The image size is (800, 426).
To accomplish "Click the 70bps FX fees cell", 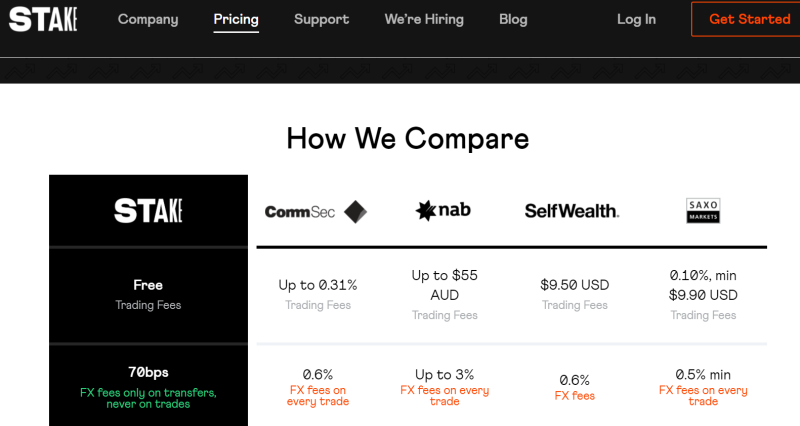I will point(148,387).
